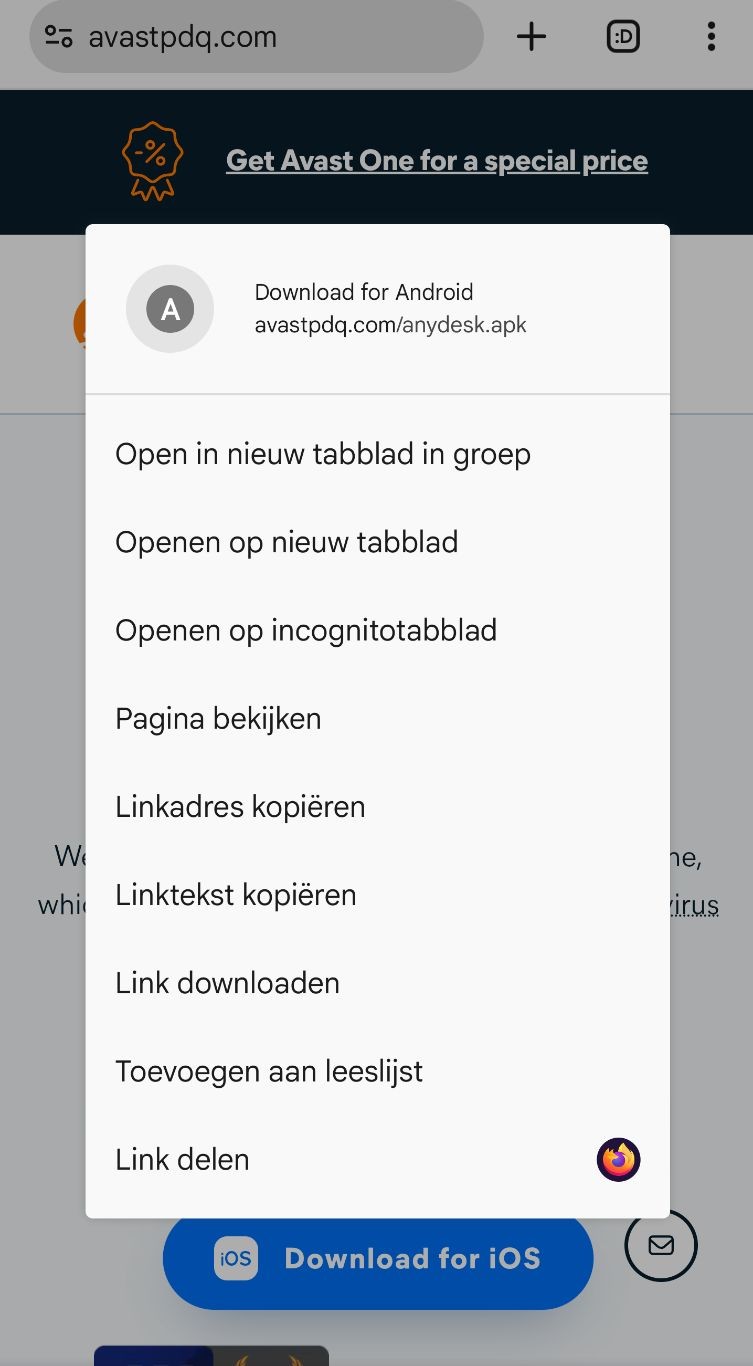Click the letter A avatar circle
The image size is (753, 1366).
[170, 309]
